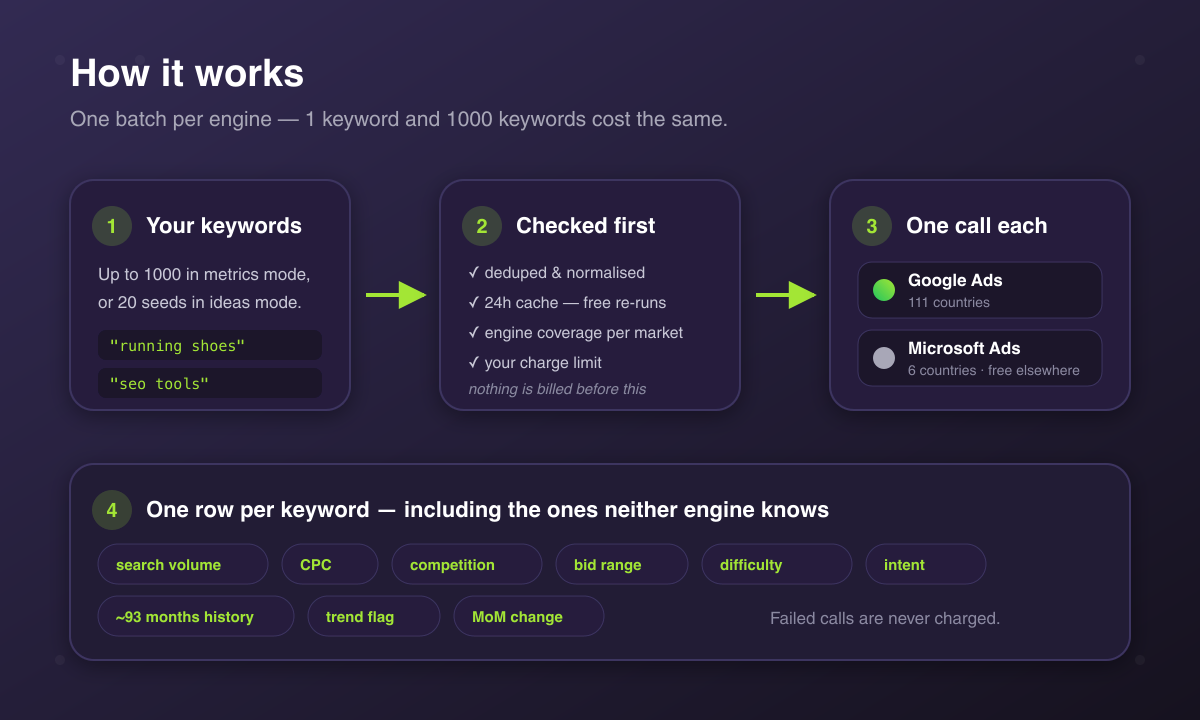The width and height of the screenshot is (1200, 720).
Task: Pick the "difficulty" chip
Action: click(777, 564)
